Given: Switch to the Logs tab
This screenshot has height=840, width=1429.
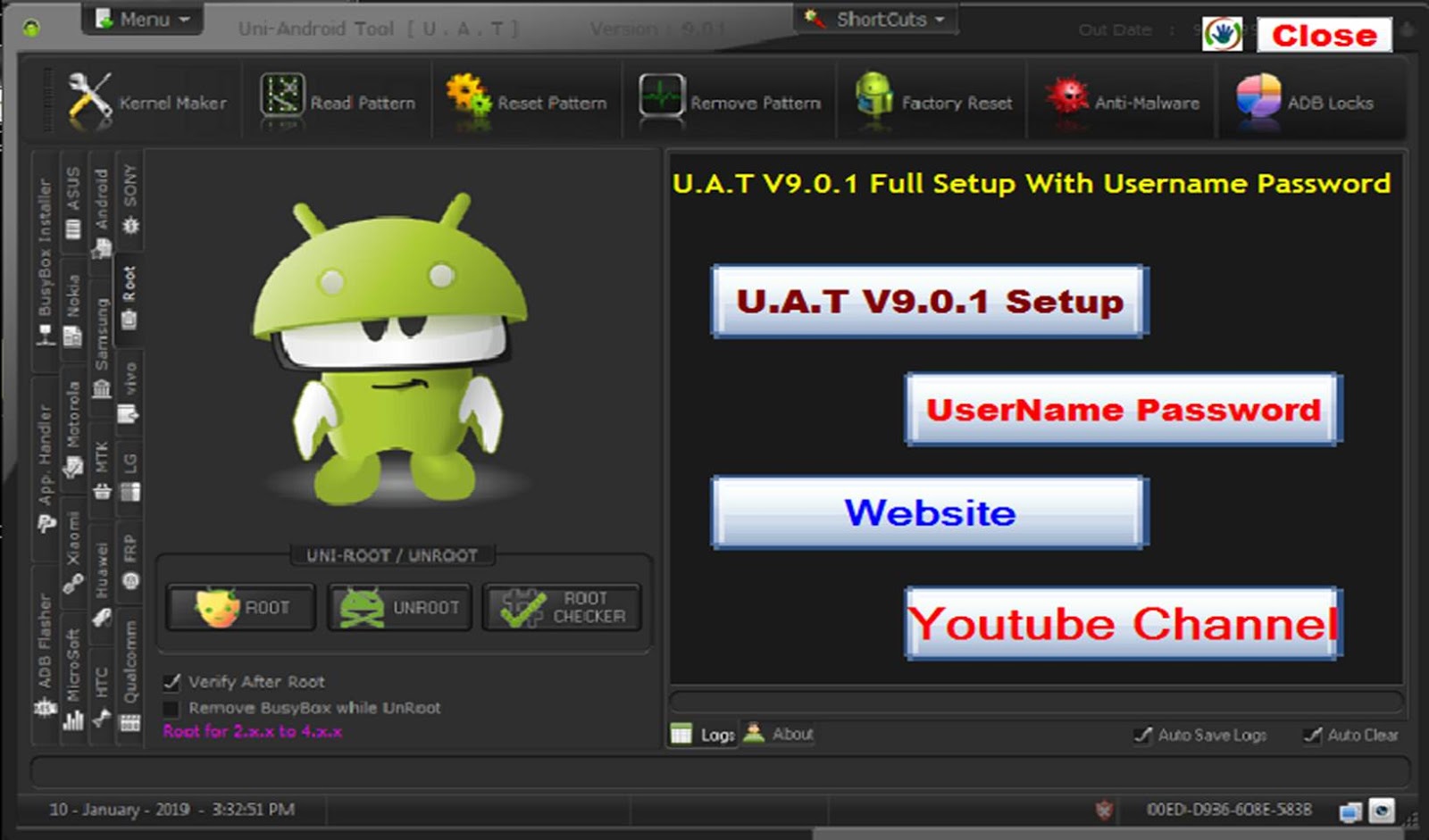Looking at the screenshot, I should 704,734.
